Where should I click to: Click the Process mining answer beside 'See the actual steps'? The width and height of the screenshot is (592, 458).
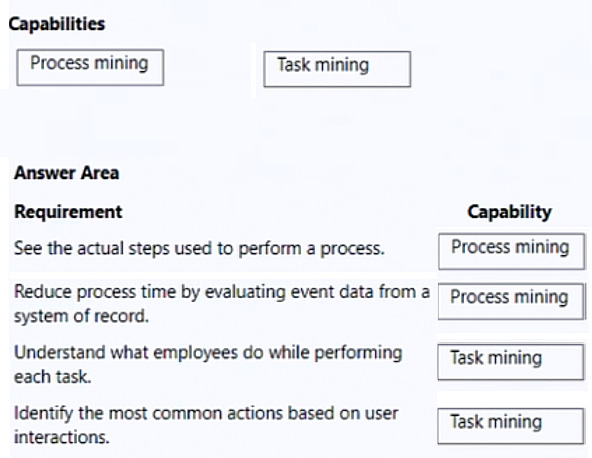pos(512,251)
